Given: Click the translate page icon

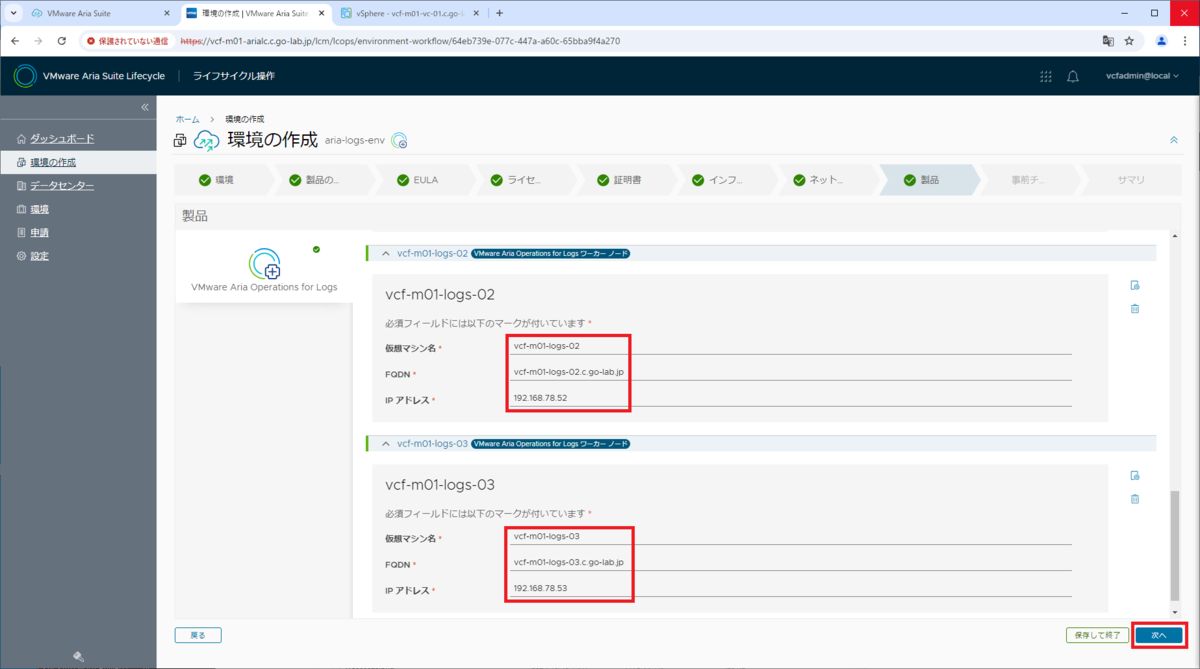Looking at the screenshot, I should pyautogui.click(x=1108, y=41).
